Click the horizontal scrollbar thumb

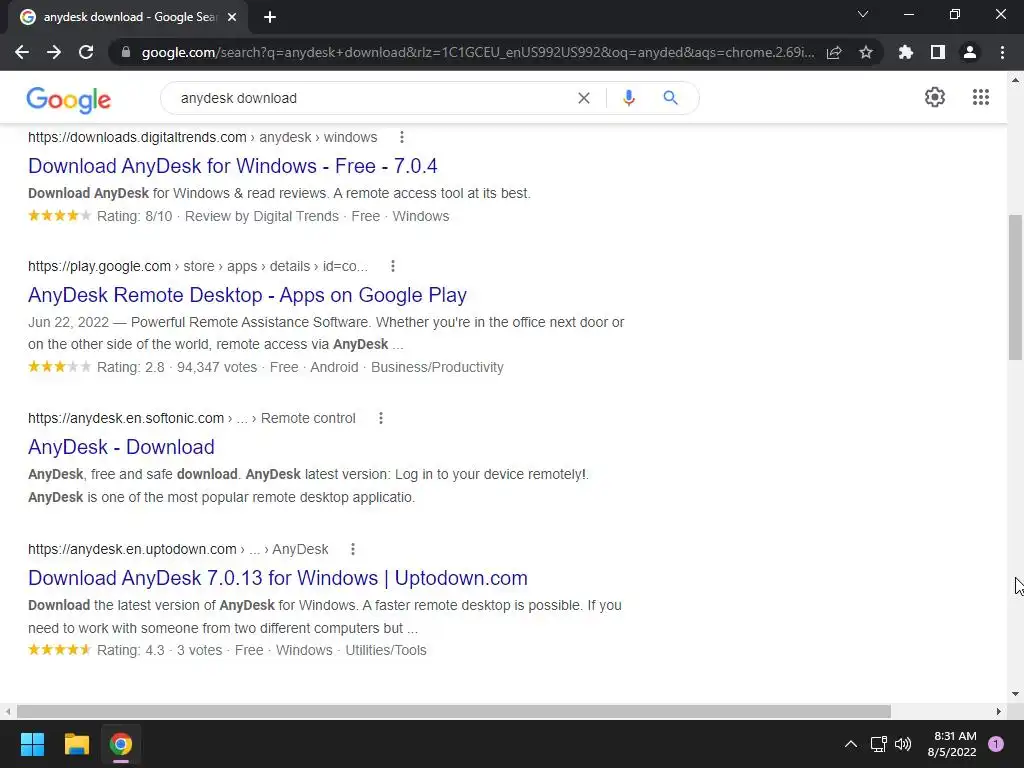[x=454, y=711]
